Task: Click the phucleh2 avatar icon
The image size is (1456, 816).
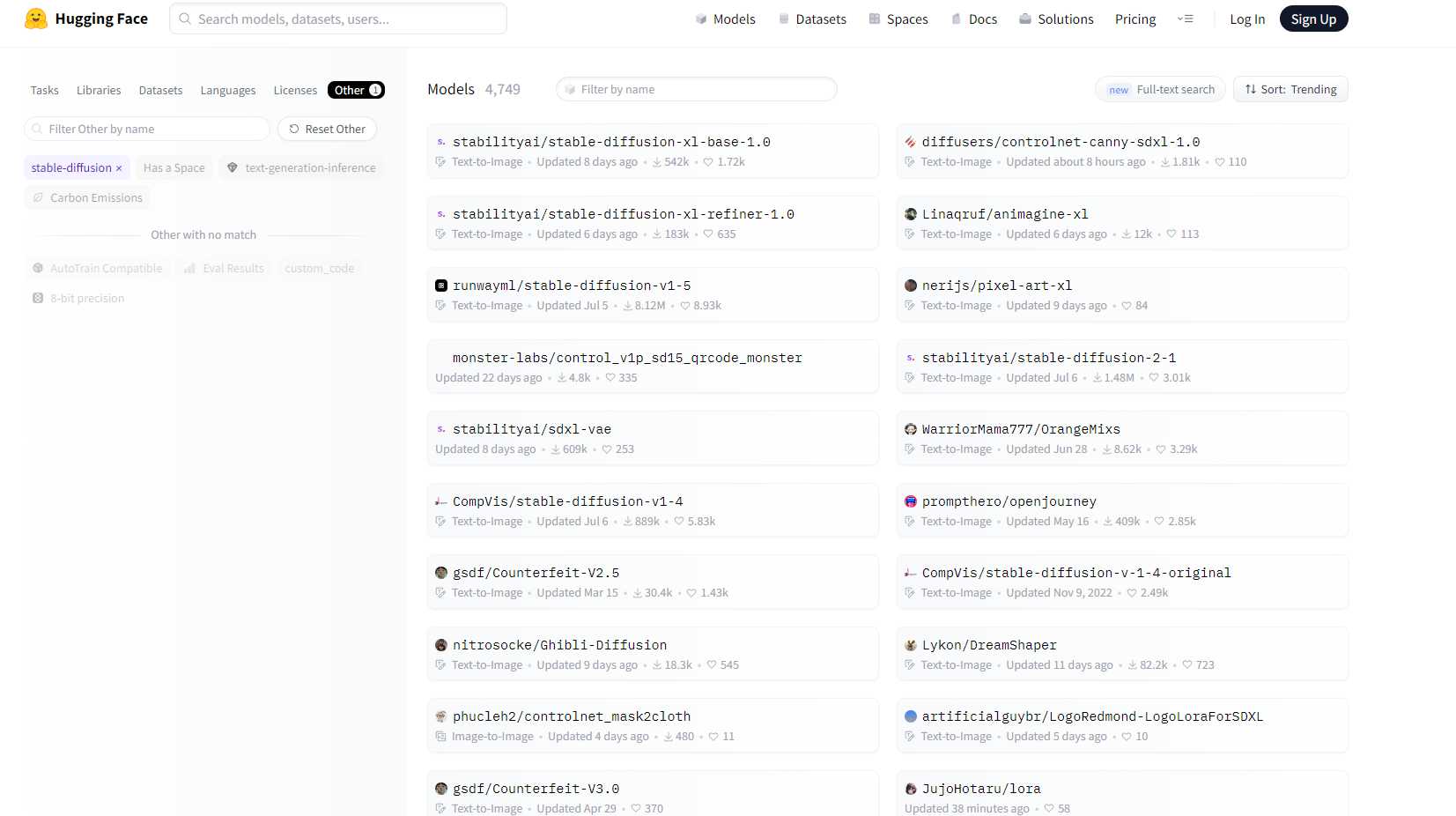Action: pos(441,716)
